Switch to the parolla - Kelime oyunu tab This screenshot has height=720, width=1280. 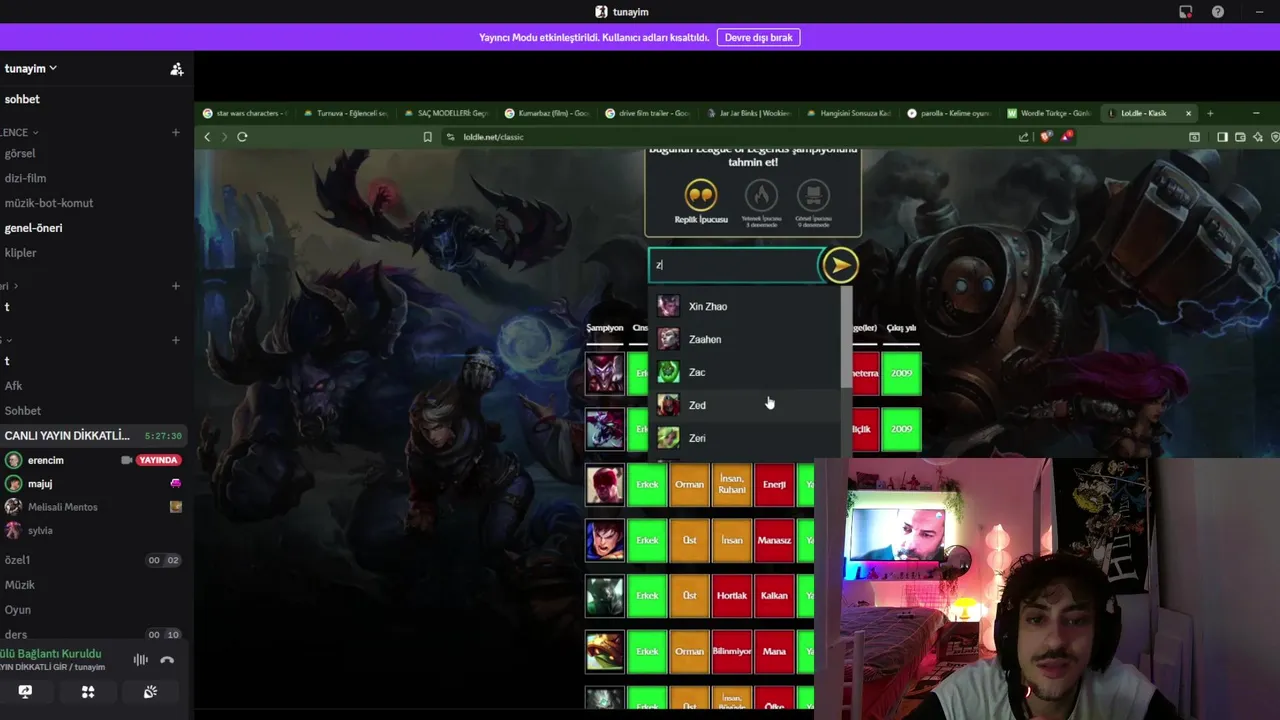pyautogui.click(x=948, y=113)
